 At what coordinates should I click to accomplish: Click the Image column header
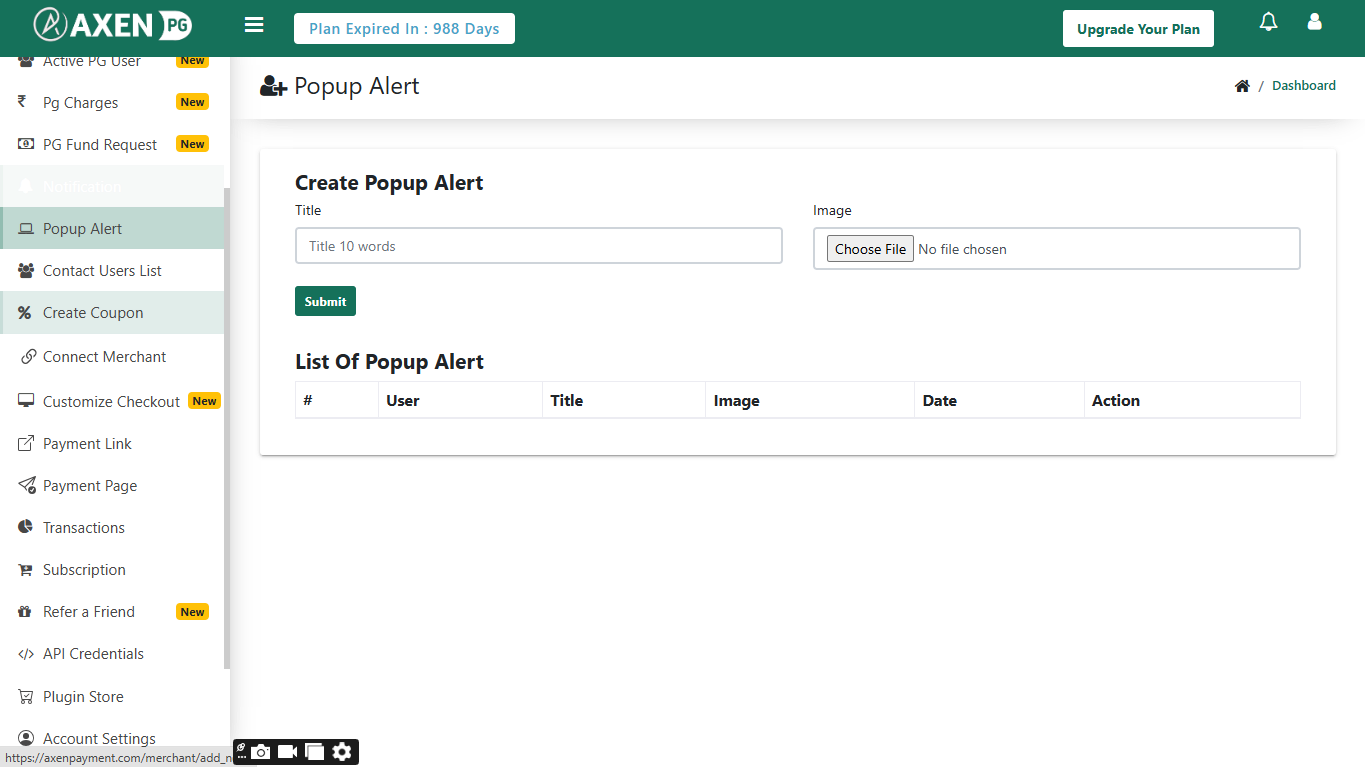pyautogui.click(x=809, y=400)
